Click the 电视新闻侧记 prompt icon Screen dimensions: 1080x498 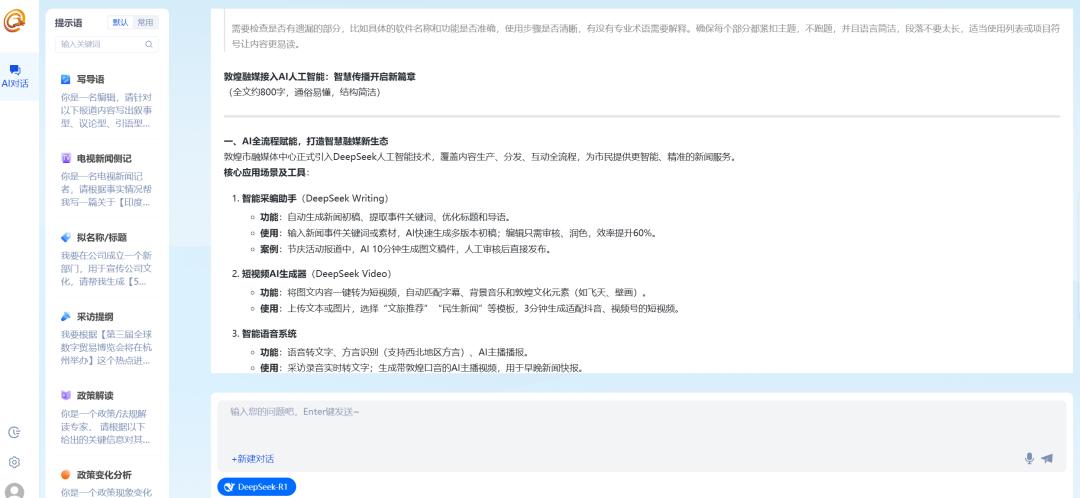tap(65, 158)
